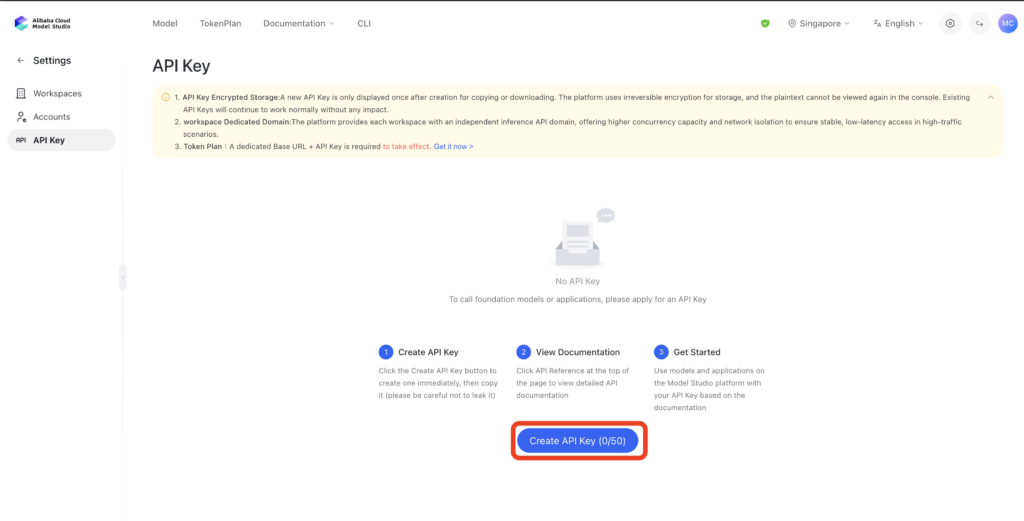Click the 'API Key Encrypted Storage' notice text
This screenshot has height=521, width=1024.
point(231,97)
